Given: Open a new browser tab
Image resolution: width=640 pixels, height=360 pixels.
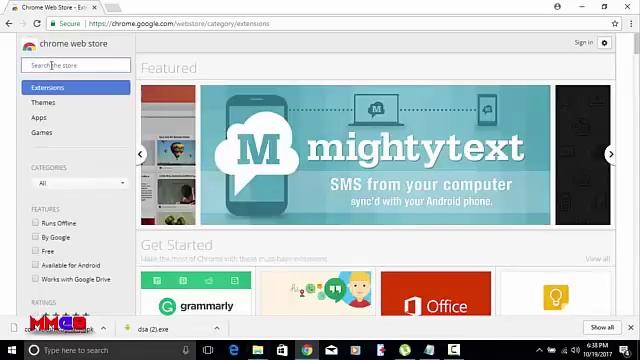Looking at the screenshot, I should [x=113, y=7].
